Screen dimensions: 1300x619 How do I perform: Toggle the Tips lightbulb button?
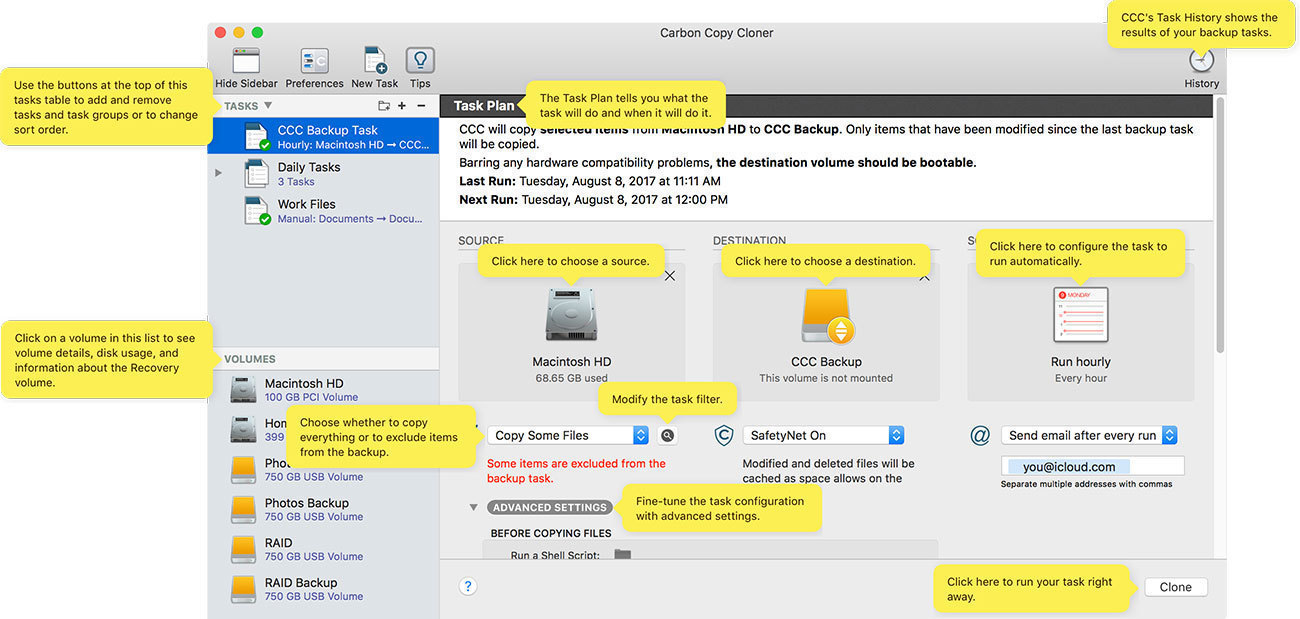(420, 61)
